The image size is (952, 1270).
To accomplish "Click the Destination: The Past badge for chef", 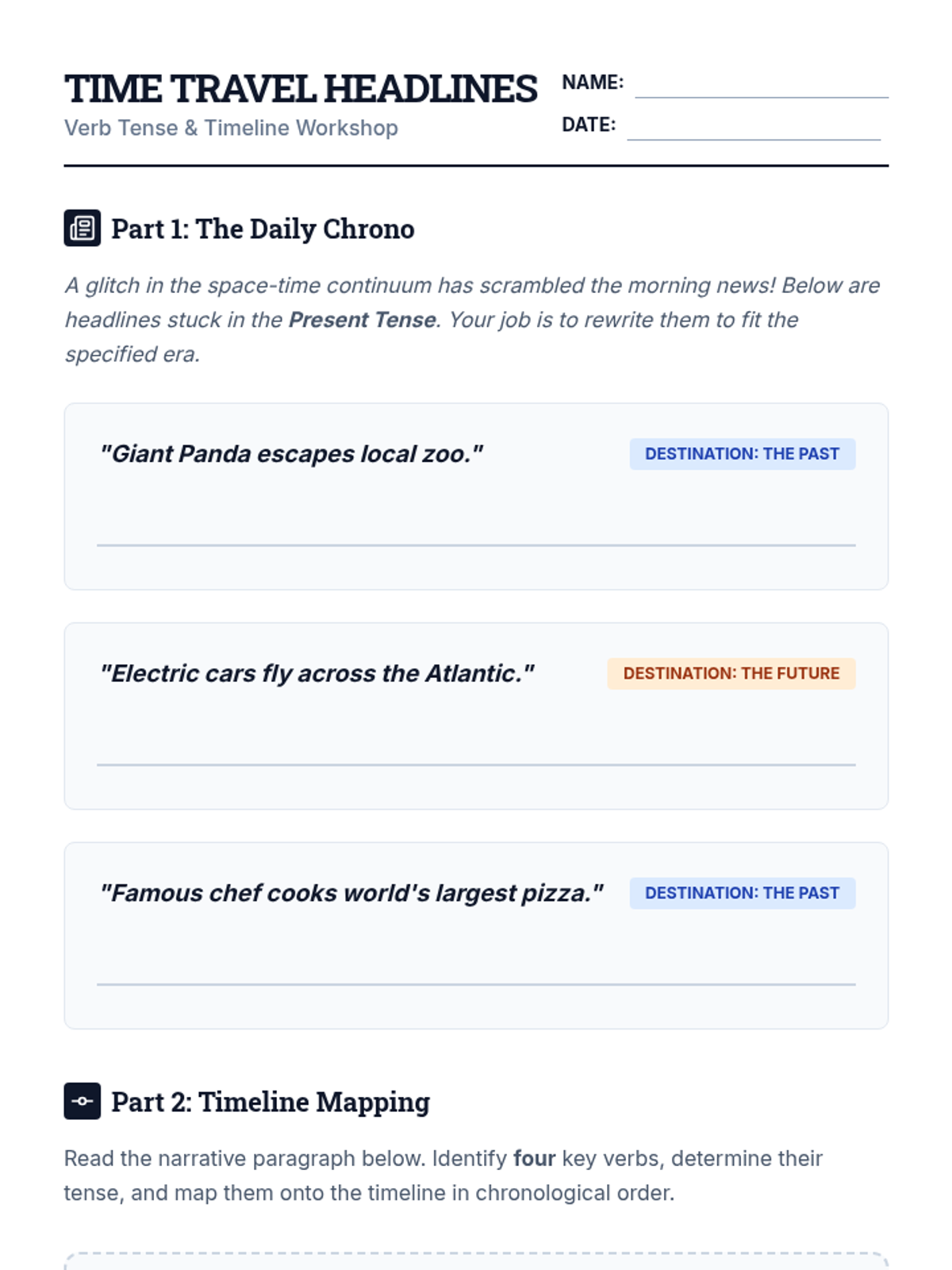I will [742, 894].
